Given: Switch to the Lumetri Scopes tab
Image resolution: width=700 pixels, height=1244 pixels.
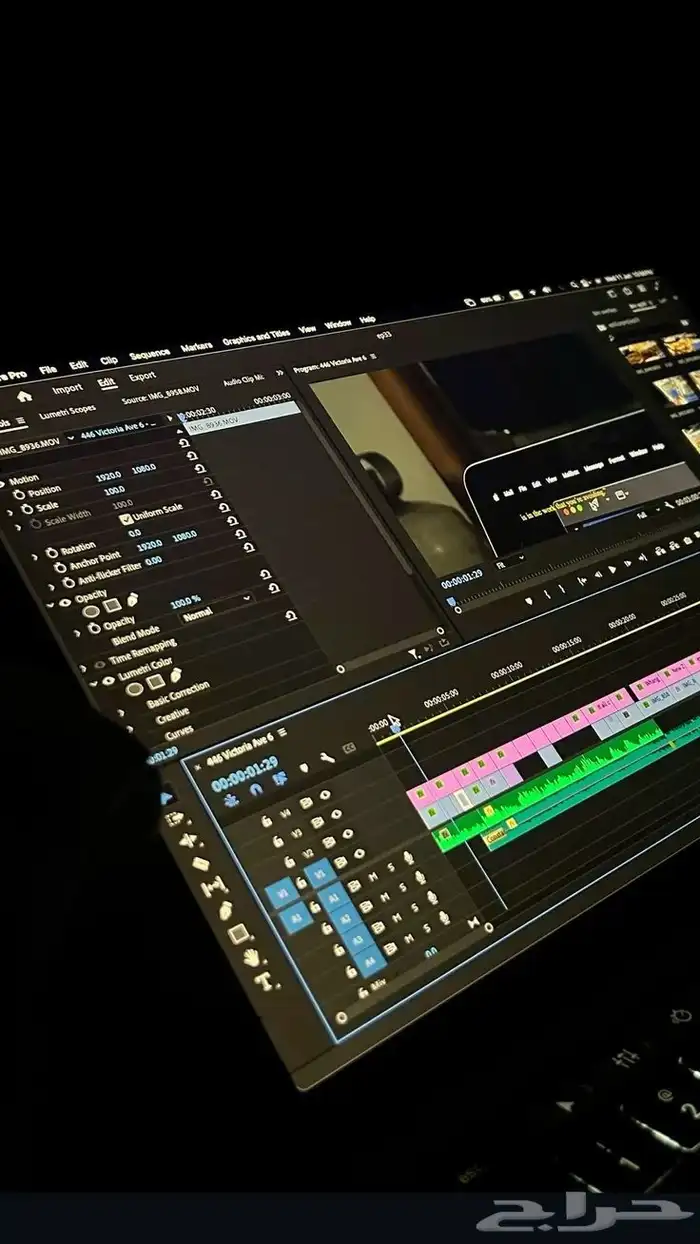Looking at the screenshot, I should click(x=66, y=414).
